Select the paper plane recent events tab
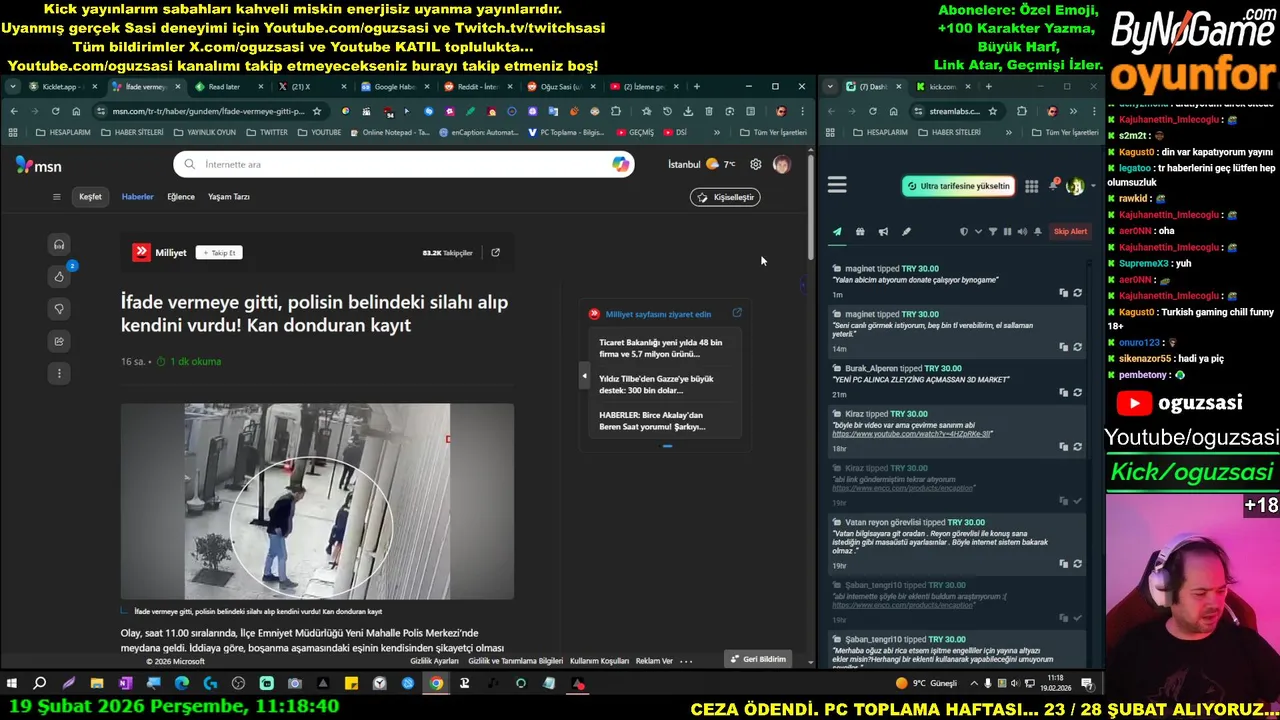Image resolution: width=1280 pixels, height=720 pixels. pos(837,232)
